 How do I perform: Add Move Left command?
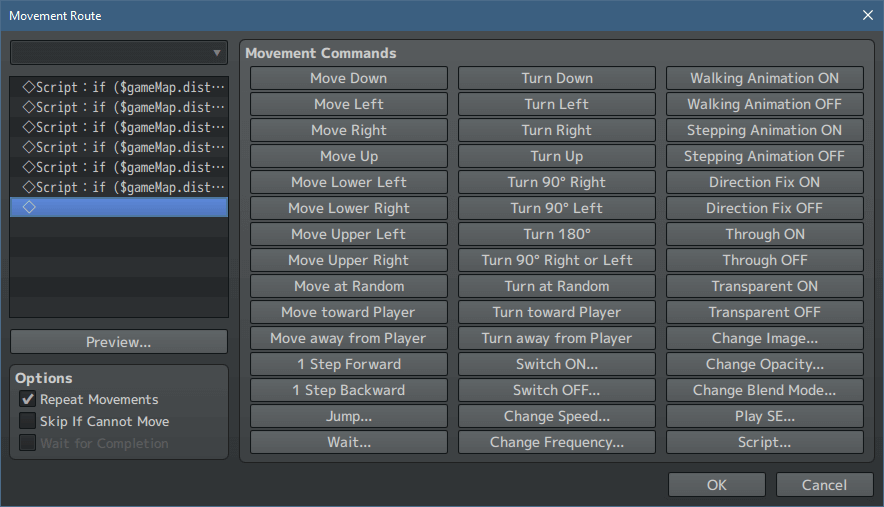pyautogui.click(x=349, y=104)
